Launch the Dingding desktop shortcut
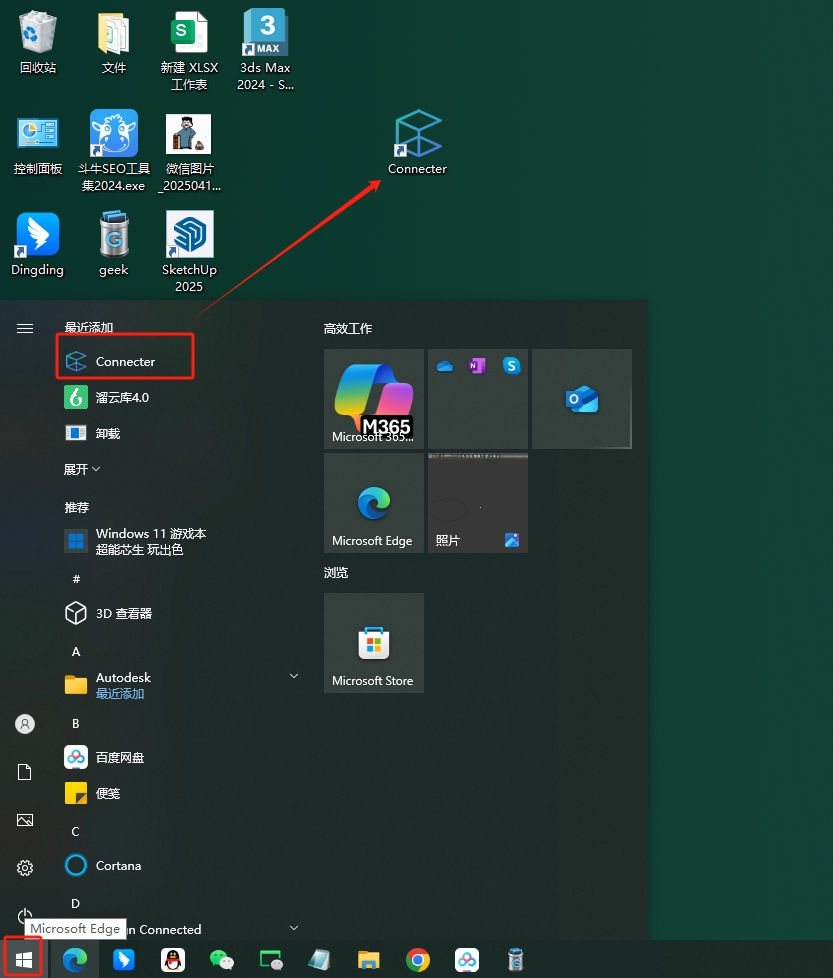The height and width of the screenshot is (978, 833). click(37, 244)
